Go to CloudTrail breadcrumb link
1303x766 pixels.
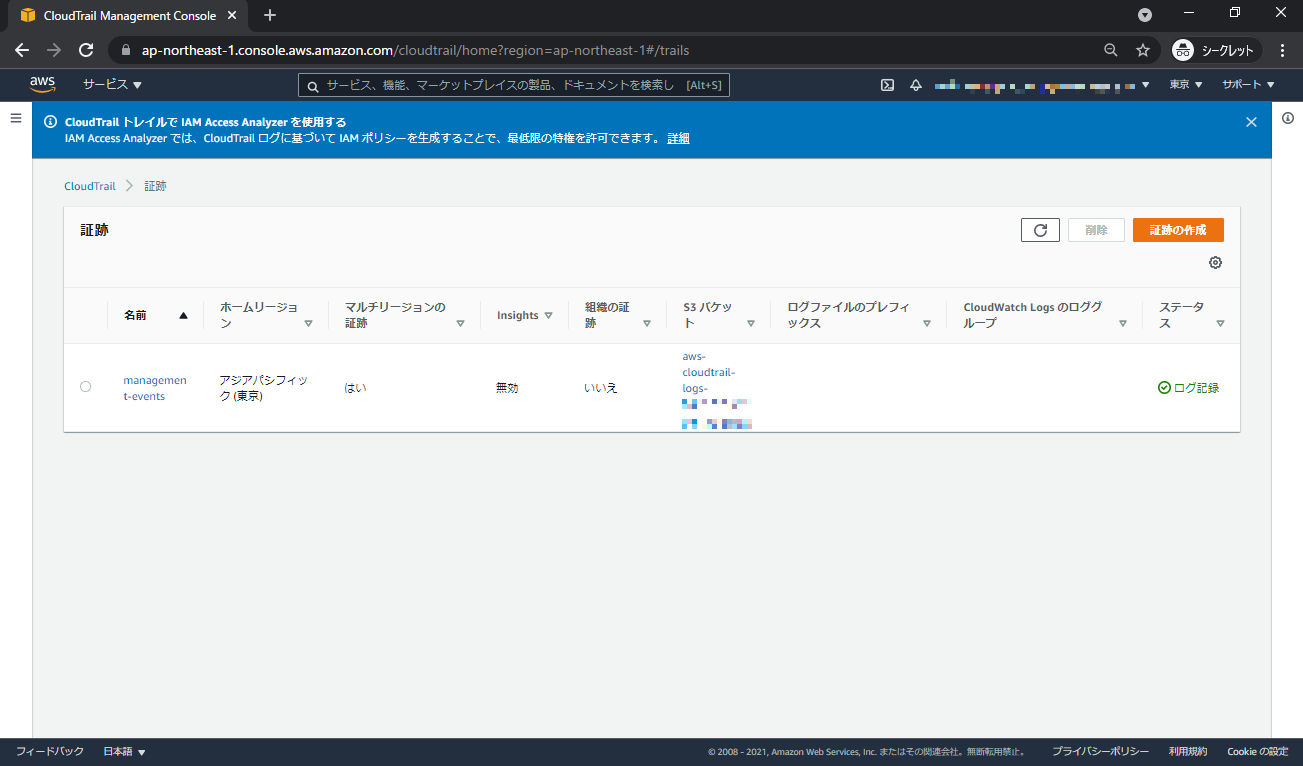pos(90,186)
